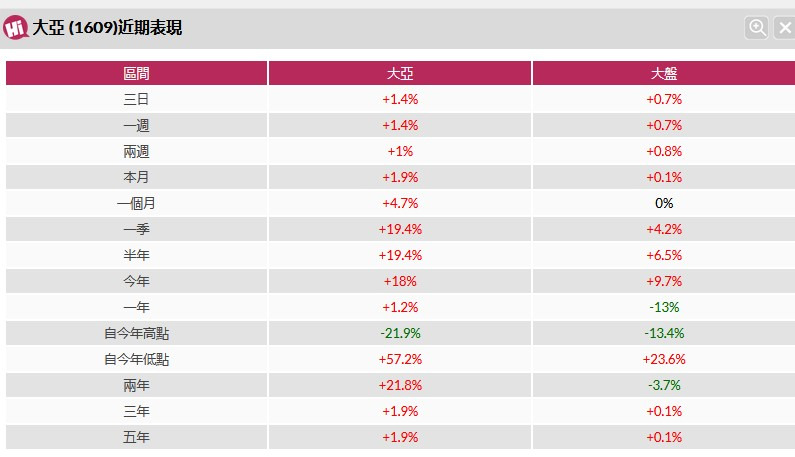Viewport: 795px width, 457px height.
Task: Click the 區間 column header
Action: 137,73
